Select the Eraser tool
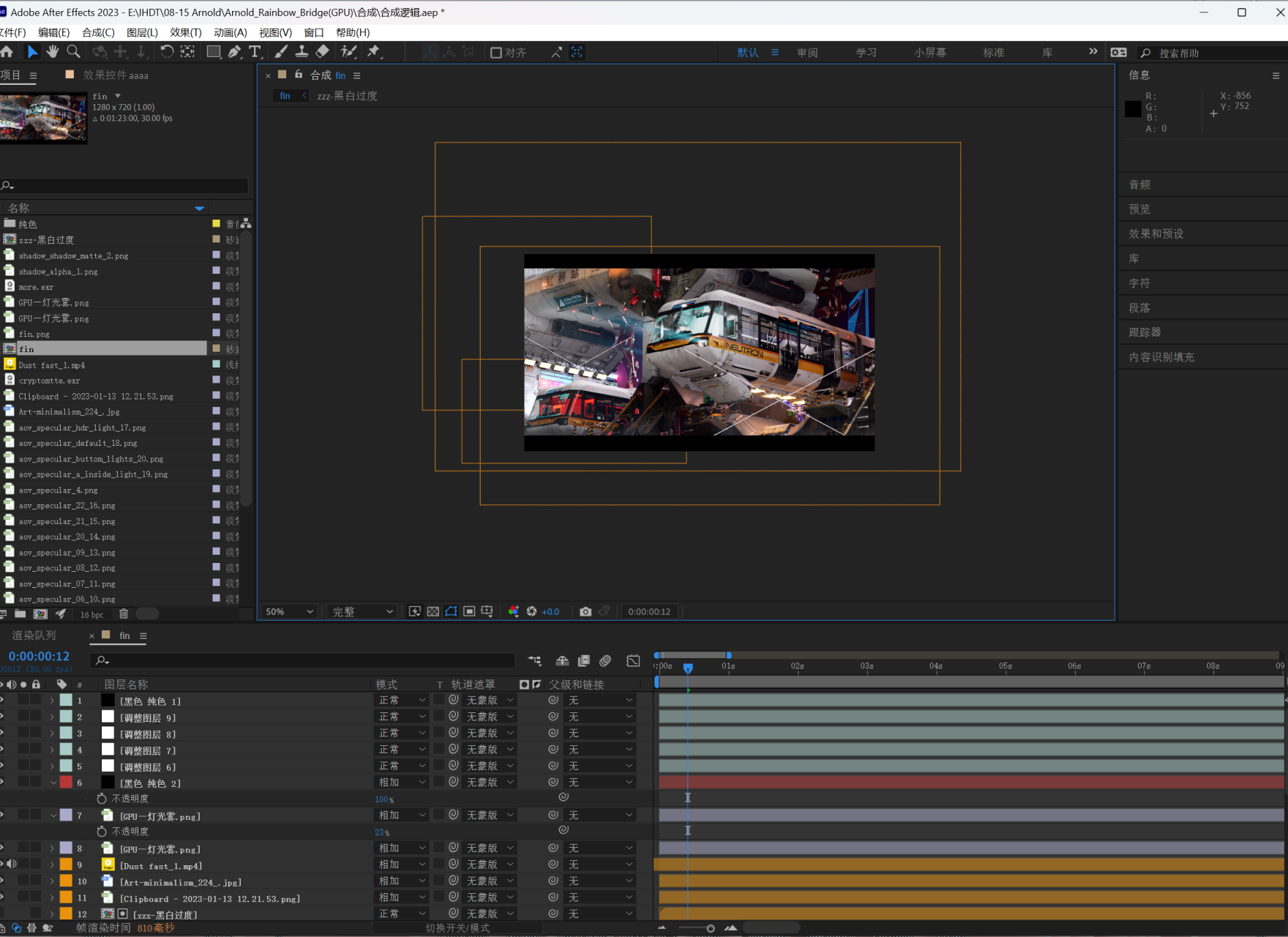Viewport: 1288px width, 937px height. (323, 52)
